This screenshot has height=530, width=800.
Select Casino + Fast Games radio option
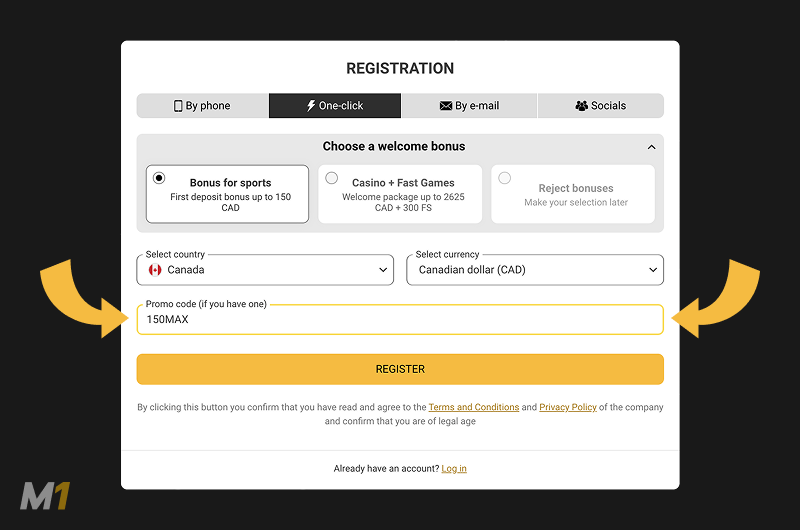click(x=331, y=178)
